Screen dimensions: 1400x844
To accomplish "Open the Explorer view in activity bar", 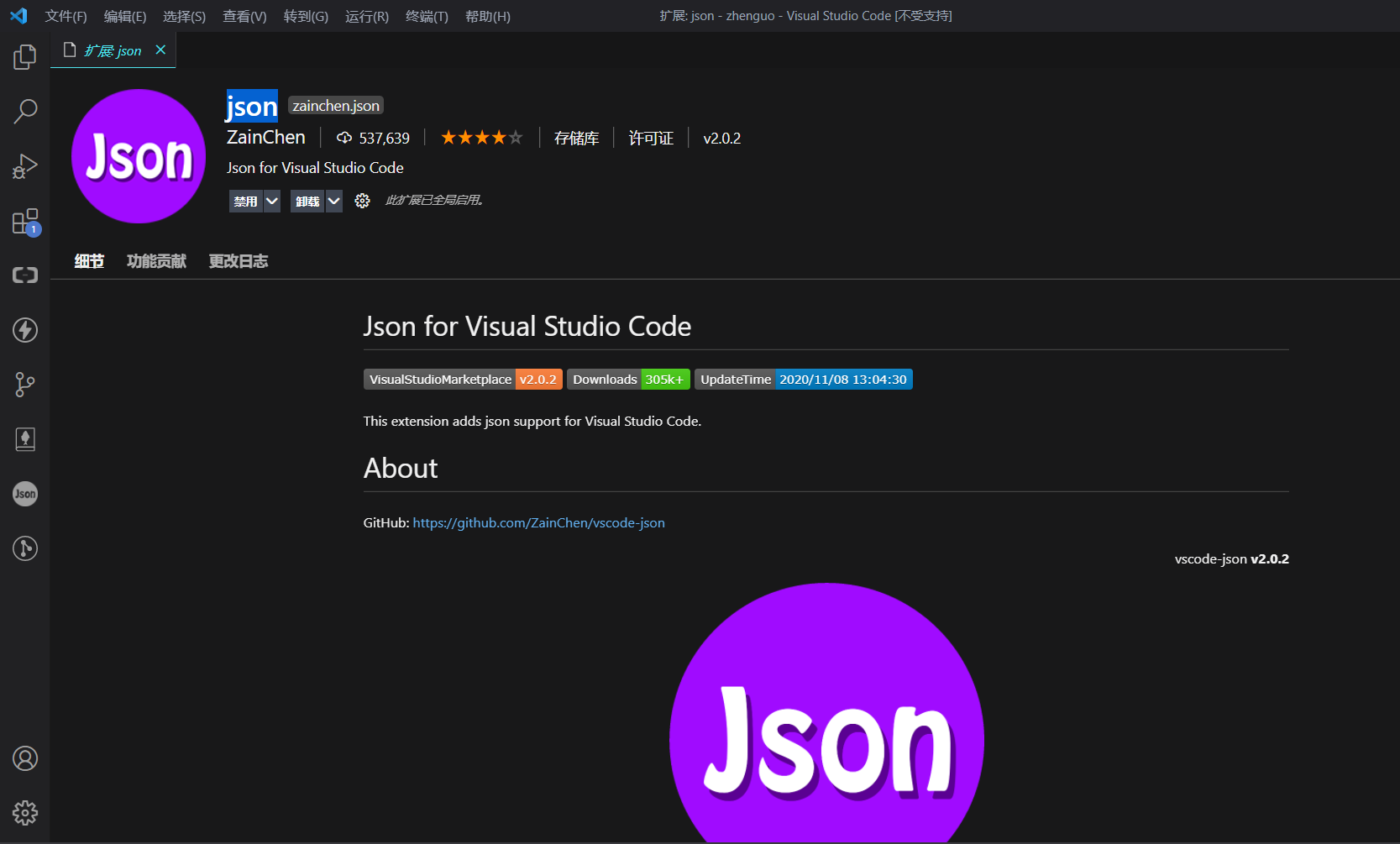I will (25, 57).
